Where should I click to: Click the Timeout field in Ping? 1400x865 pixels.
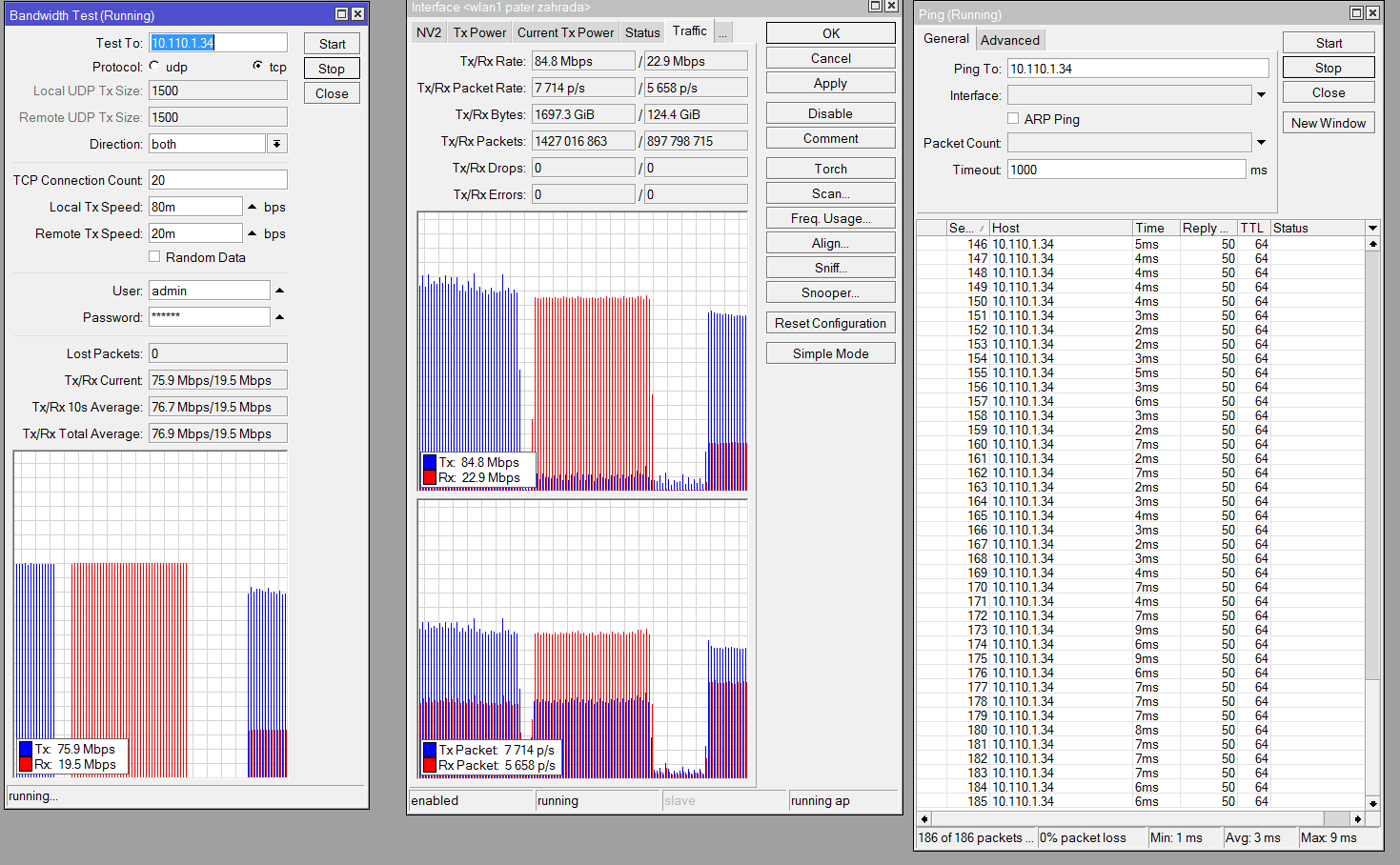click(1126, 170)
